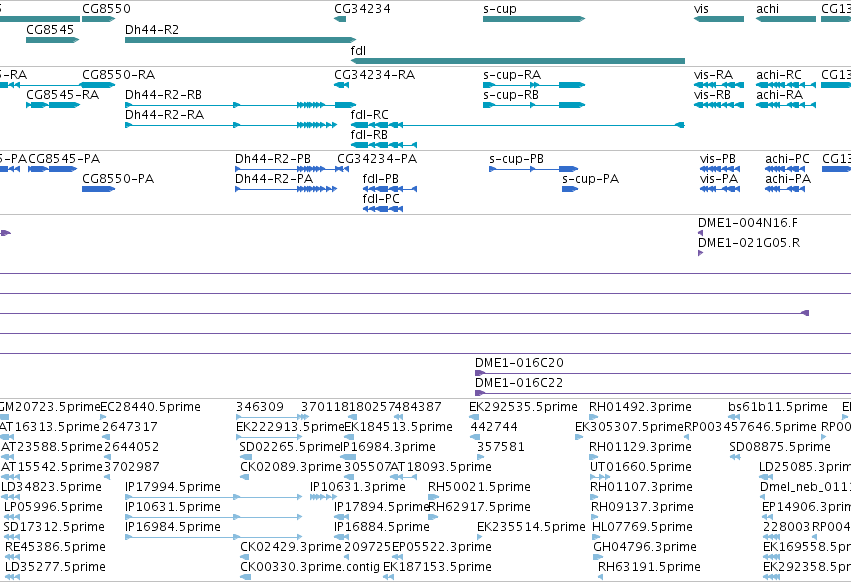The width and height of the screenshot is (851, 582).
Task: Click EST RH01129.3prime
Action: pos(640,447)
